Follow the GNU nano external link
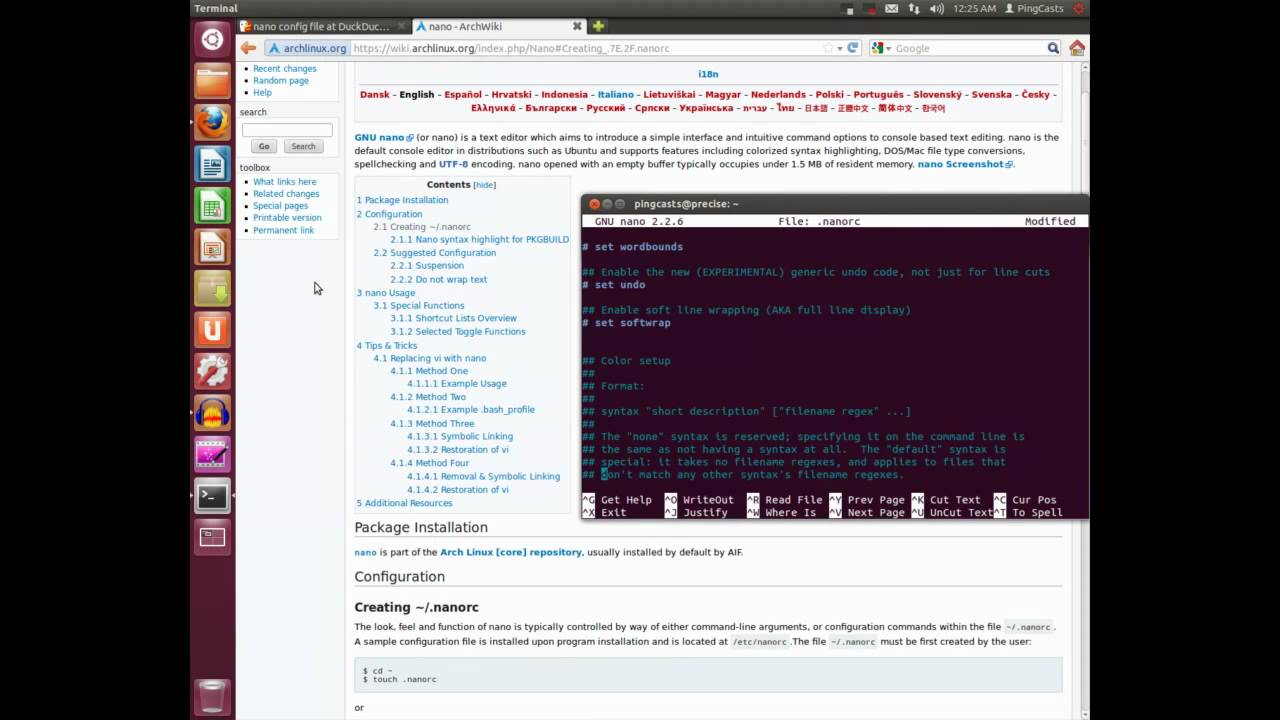The image size is (1280, 720). coord(384,138)
